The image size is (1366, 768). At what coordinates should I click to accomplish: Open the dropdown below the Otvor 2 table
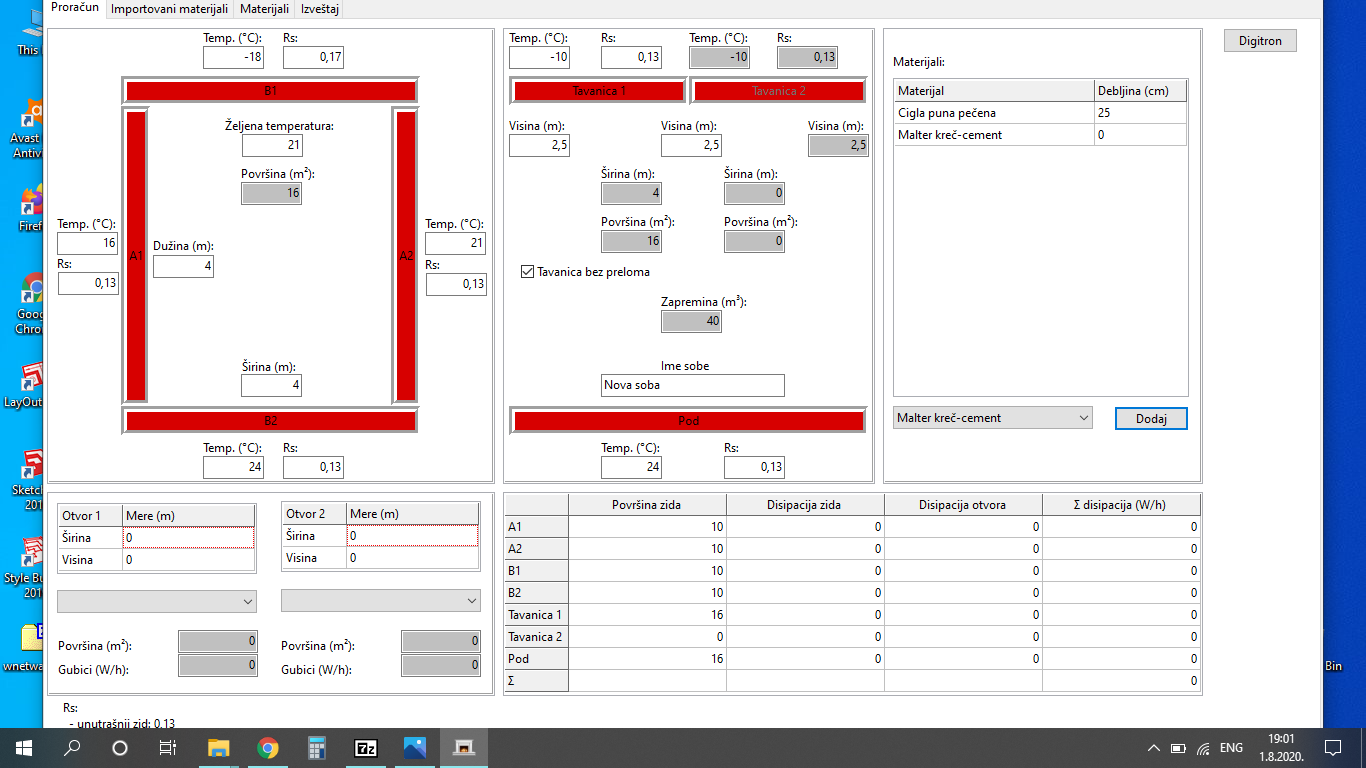point(380,601)
